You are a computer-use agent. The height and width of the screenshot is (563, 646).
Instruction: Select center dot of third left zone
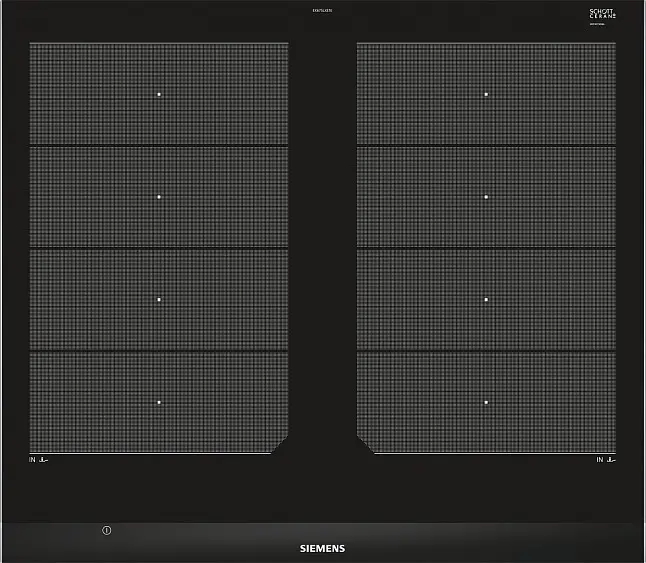point(159,299)
